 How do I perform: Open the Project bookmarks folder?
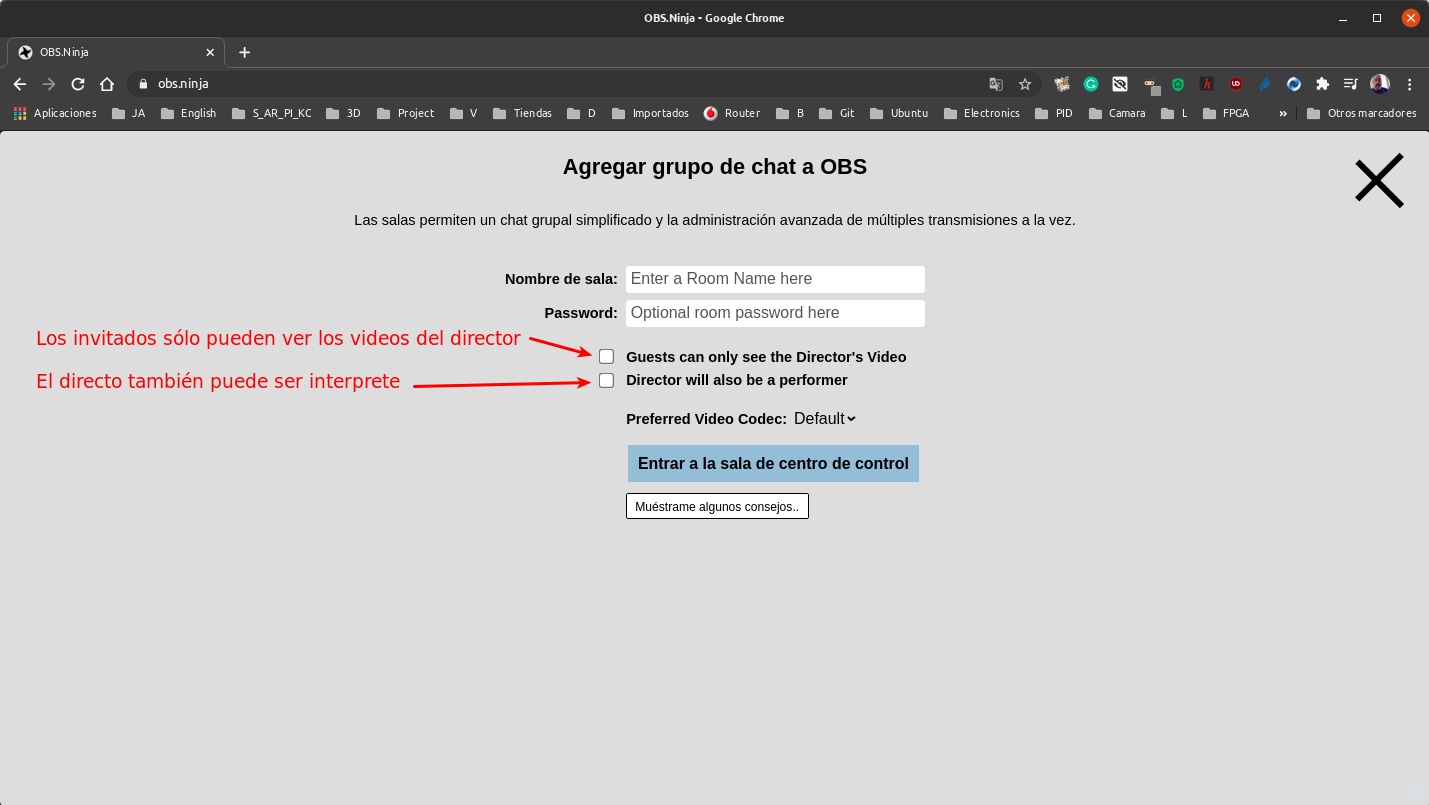[x=405, y=113]
